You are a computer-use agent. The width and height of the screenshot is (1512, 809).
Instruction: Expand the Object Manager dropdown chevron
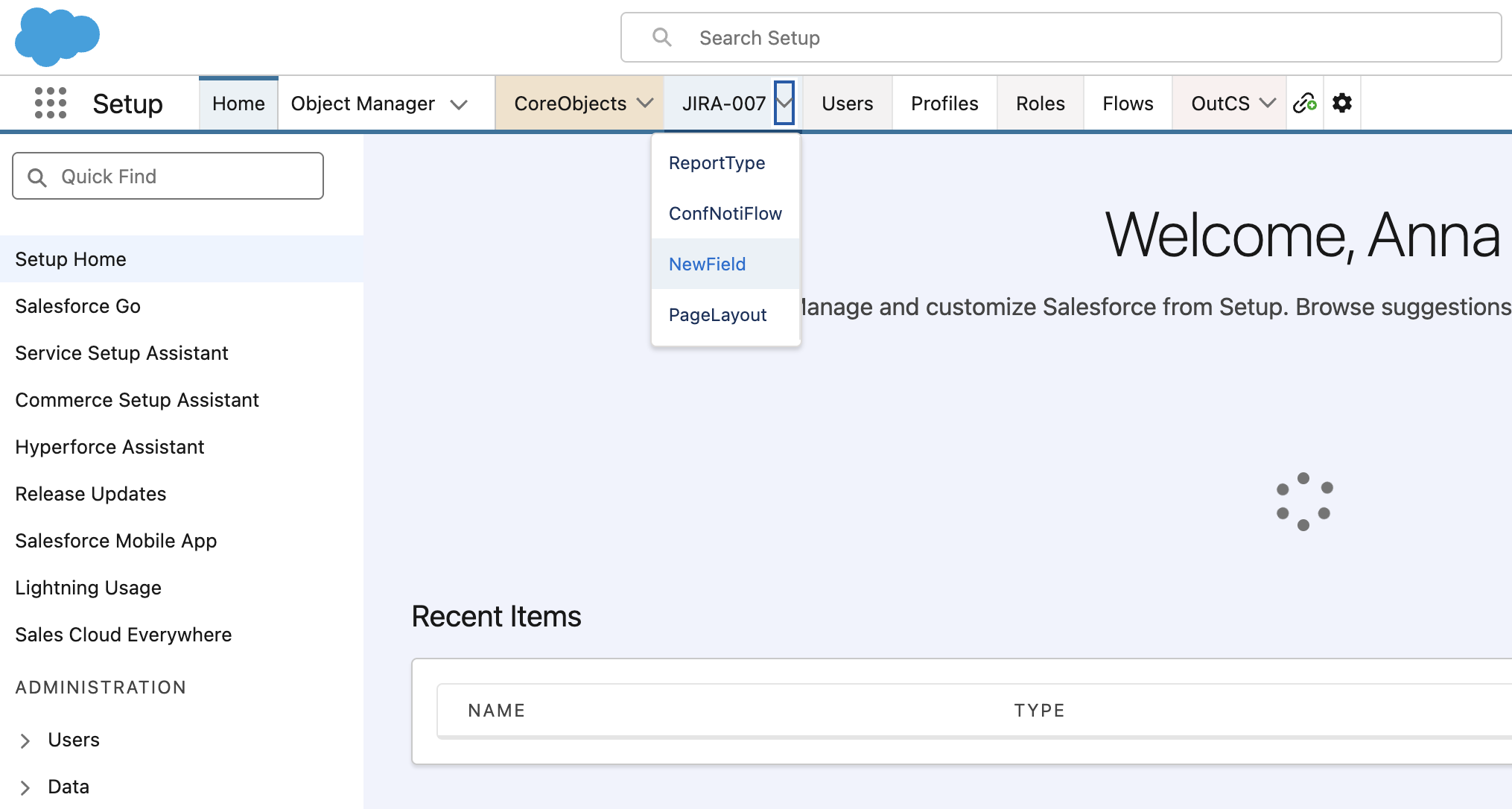460,104
